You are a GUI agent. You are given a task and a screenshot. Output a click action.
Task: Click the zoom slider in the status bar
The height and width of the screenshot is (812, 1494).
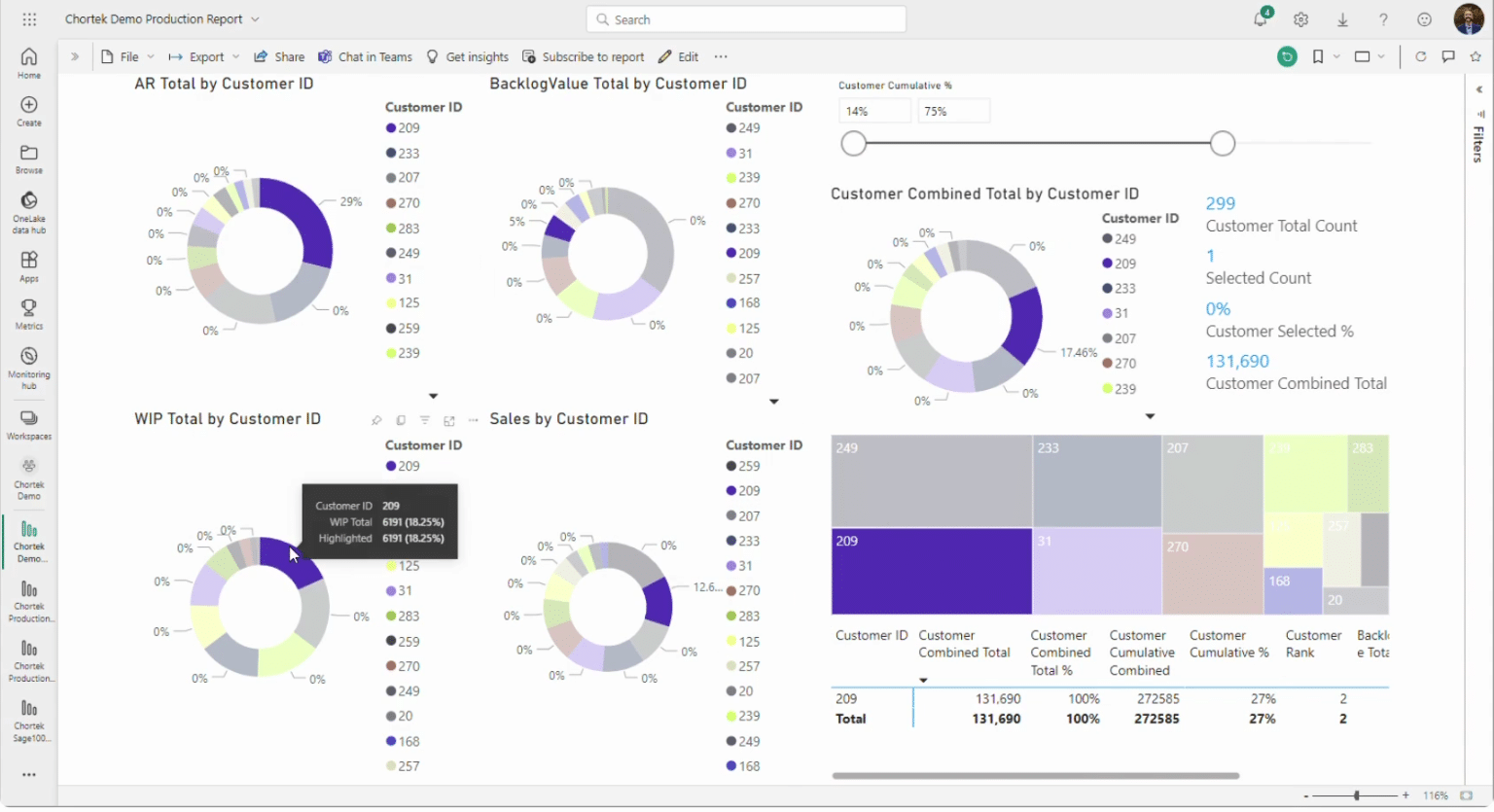point(1357,795)
